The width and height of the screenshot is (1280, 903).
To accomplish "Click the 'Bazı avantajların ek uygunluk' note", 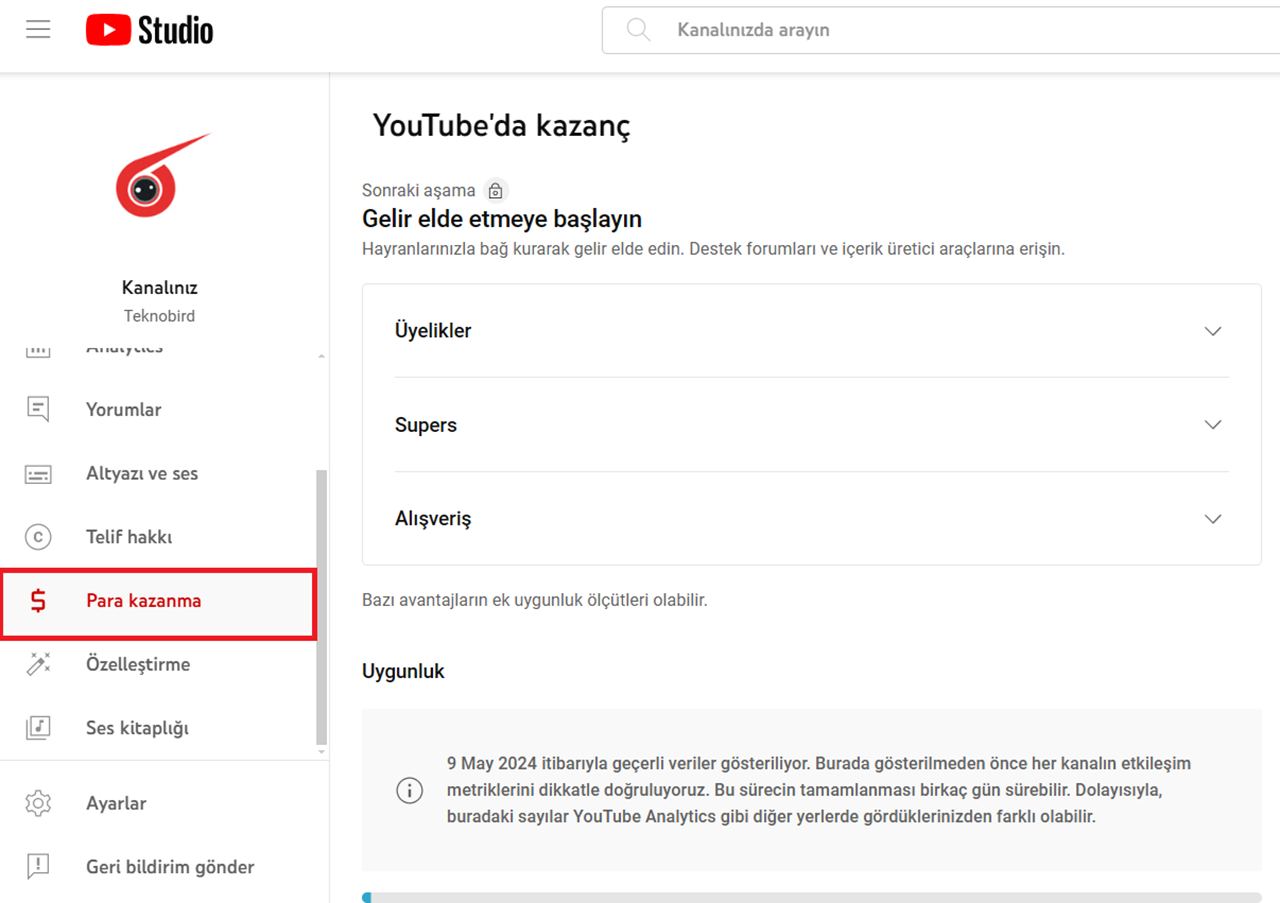I will tap(535, 601).
